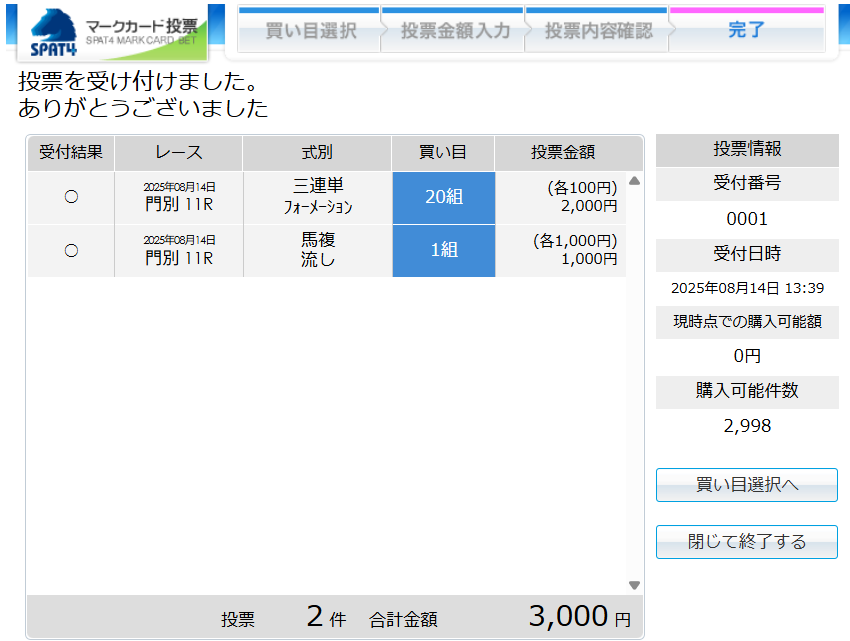Click the timestamp 2025年08月14日 13:39
Screen dimensions: 850x641
click(747, 288)
